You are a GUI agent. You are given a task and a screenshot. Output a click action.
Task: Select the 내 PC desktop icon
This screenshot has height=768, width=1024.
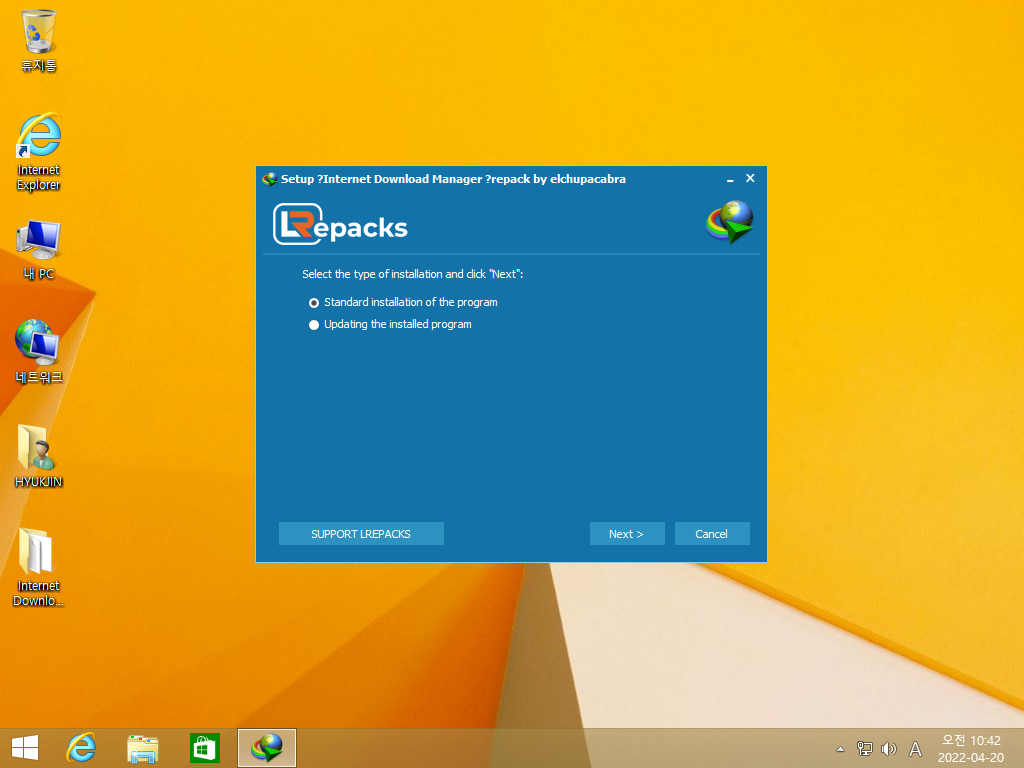coord(39,249)
